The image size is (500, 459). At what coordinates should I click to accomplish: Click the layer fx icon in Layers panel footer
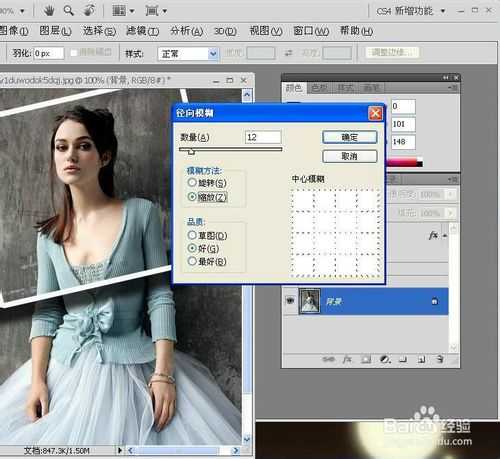click(347, 359)
